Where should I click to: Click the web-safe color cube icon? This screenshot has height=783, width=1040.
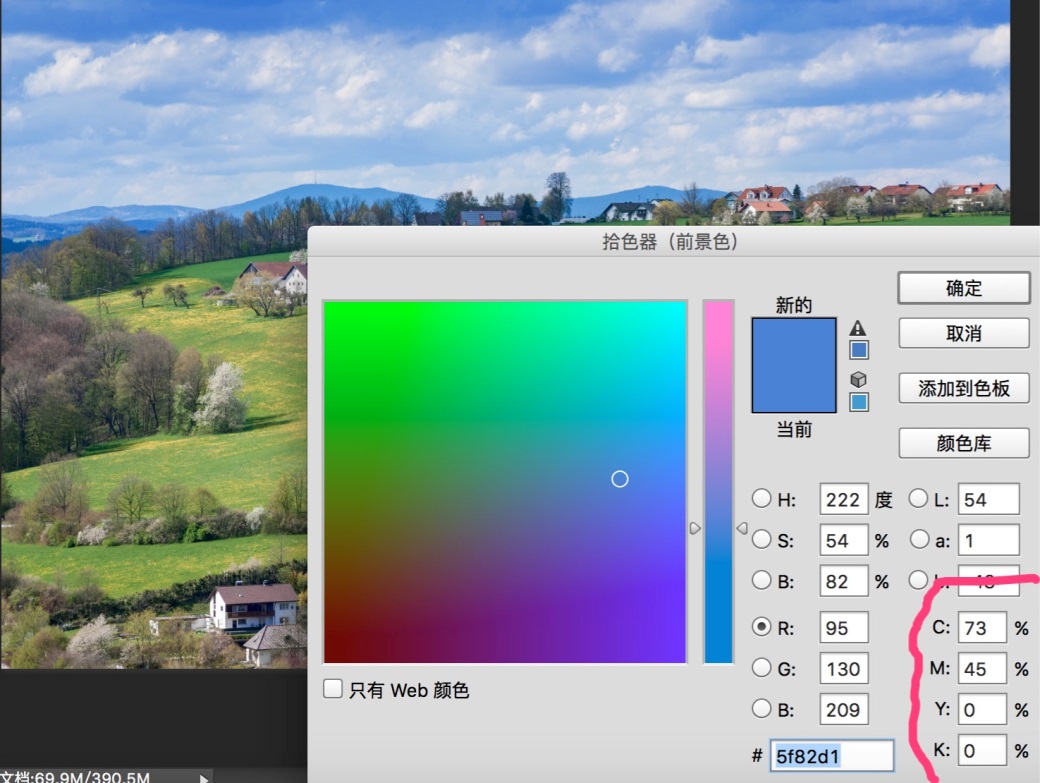pyautogui.click(x=858, y=379)
